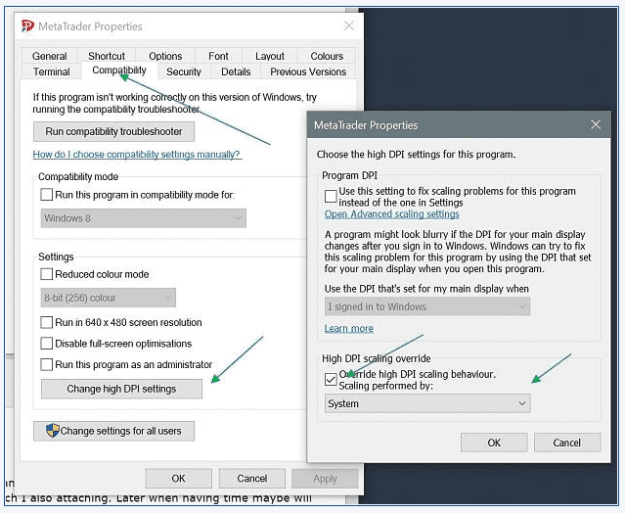Enable Run in 640 x 480 screen resolution
Screen dimensions: 625x513
point(47,322)
